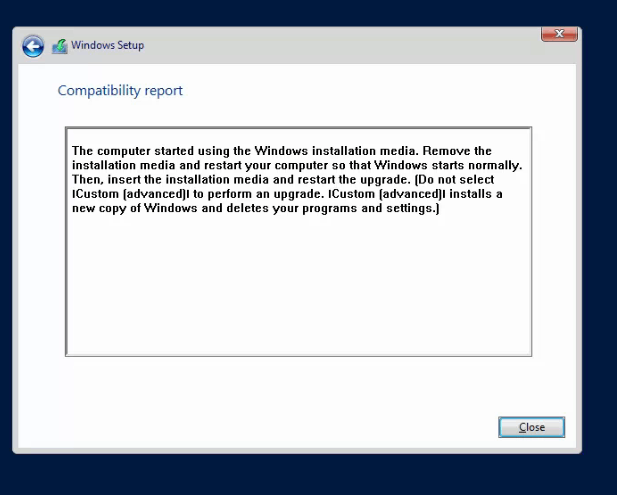The width and height of the screenshot is (617, 495).
Task: Click the "Windows Setup" title text
Action: 107,45
